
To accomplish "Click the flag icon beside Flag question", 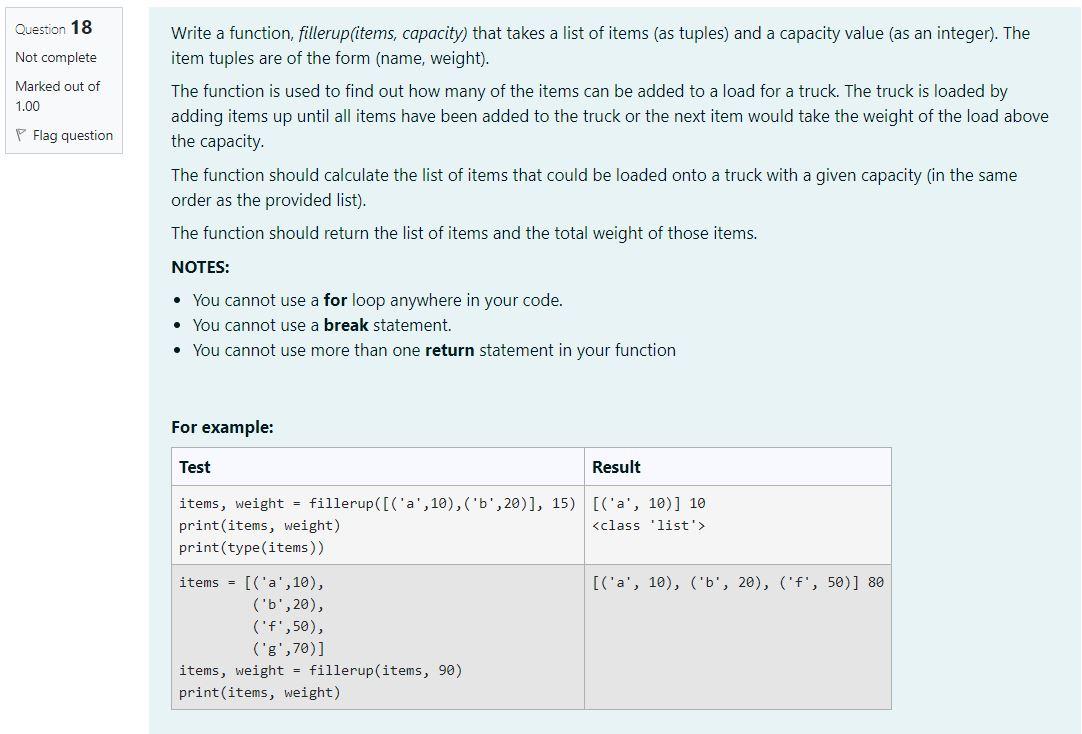I will [x=22, y=135].
